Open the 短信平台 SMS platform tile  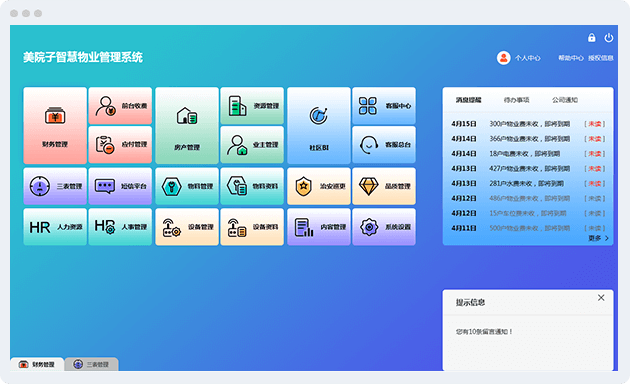click(x=120, y=186)
